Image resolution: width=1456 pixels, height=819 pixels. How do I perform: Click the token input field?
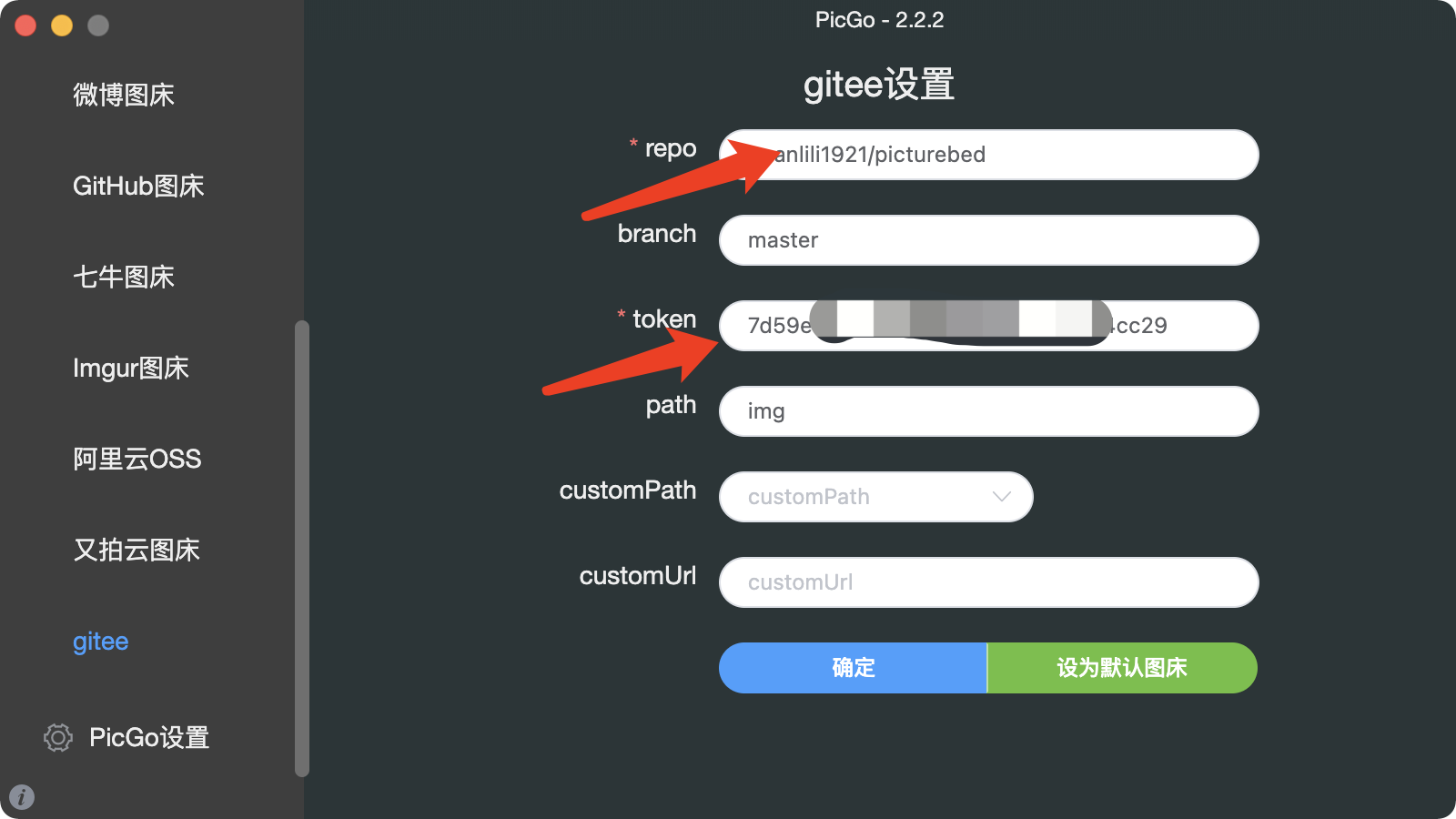click(x=988, y=326)
